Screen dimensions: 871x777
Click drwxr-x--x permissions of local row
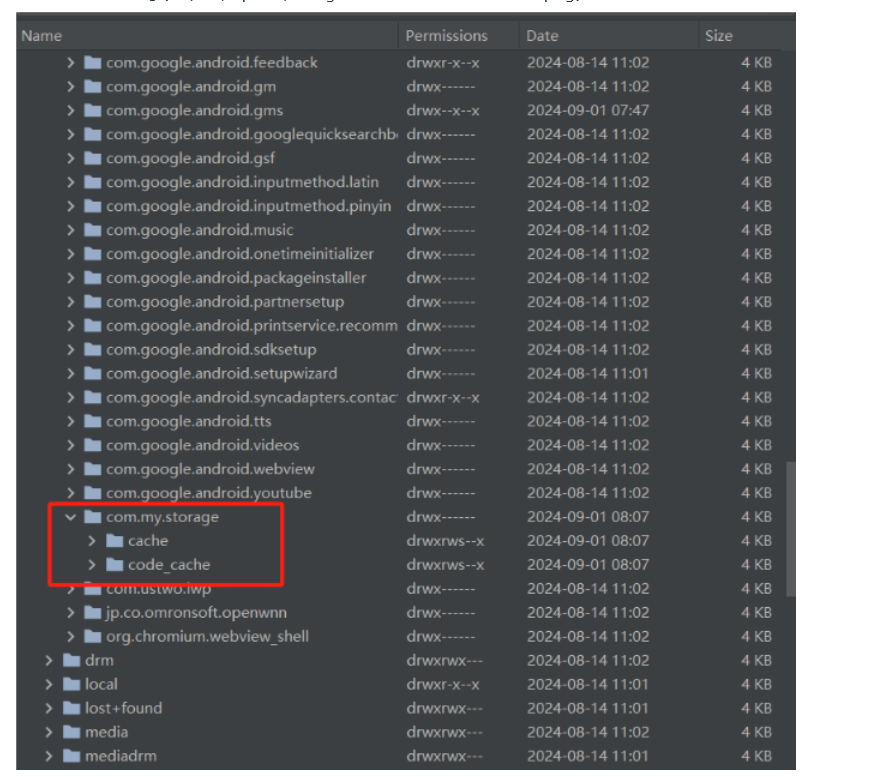point(443,684)
